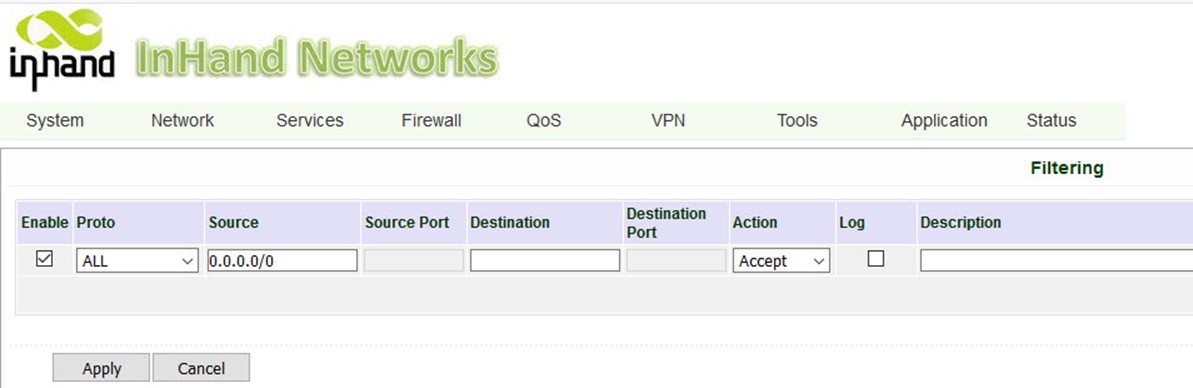Tick the Log checkbox

[x=876, y=259]
